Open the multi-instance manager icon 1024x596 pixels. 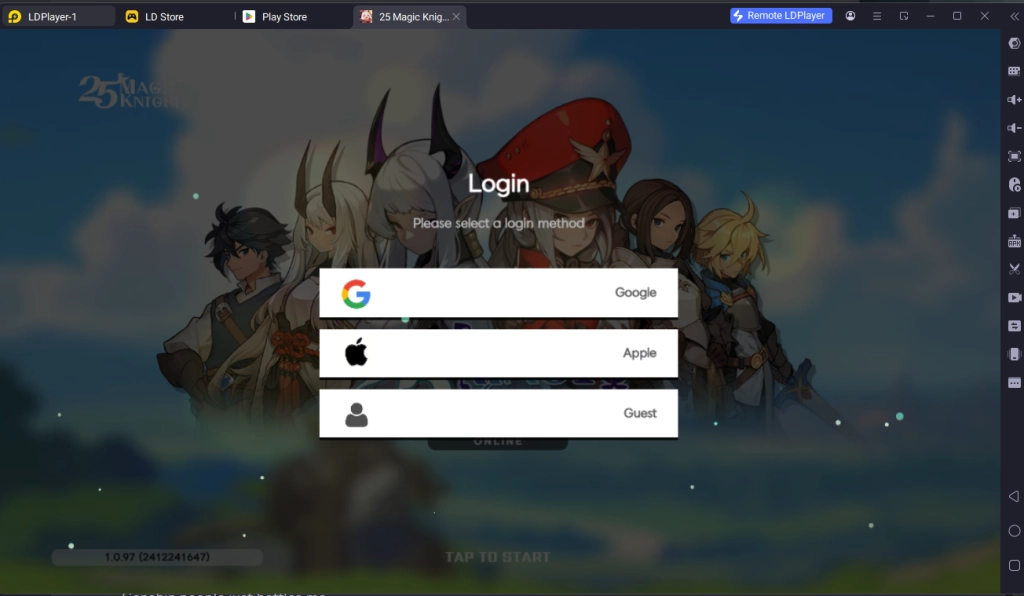coord(1014,213)
